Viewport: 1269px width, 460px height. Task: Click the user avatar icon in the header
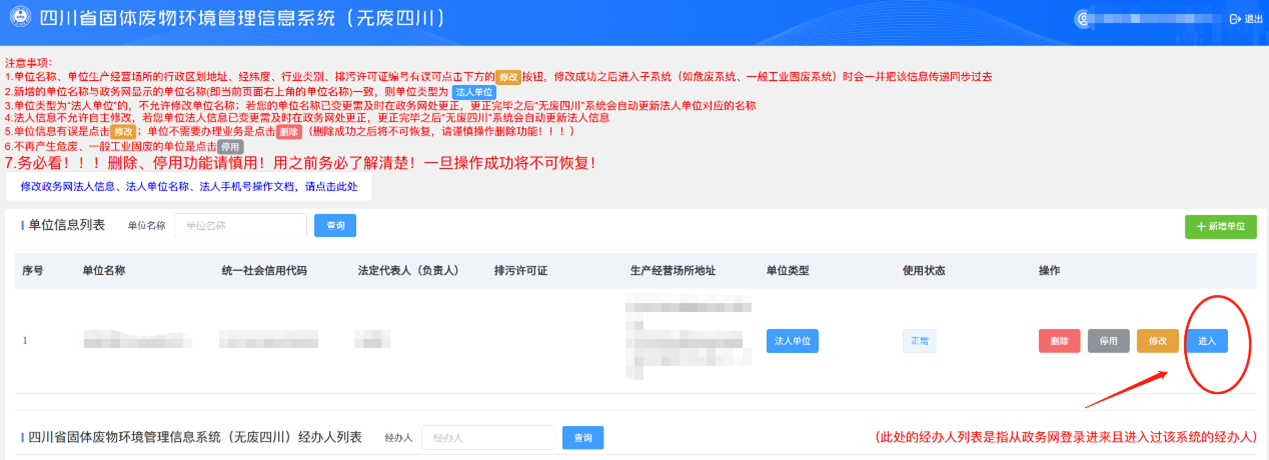[x=1082, y=19]
